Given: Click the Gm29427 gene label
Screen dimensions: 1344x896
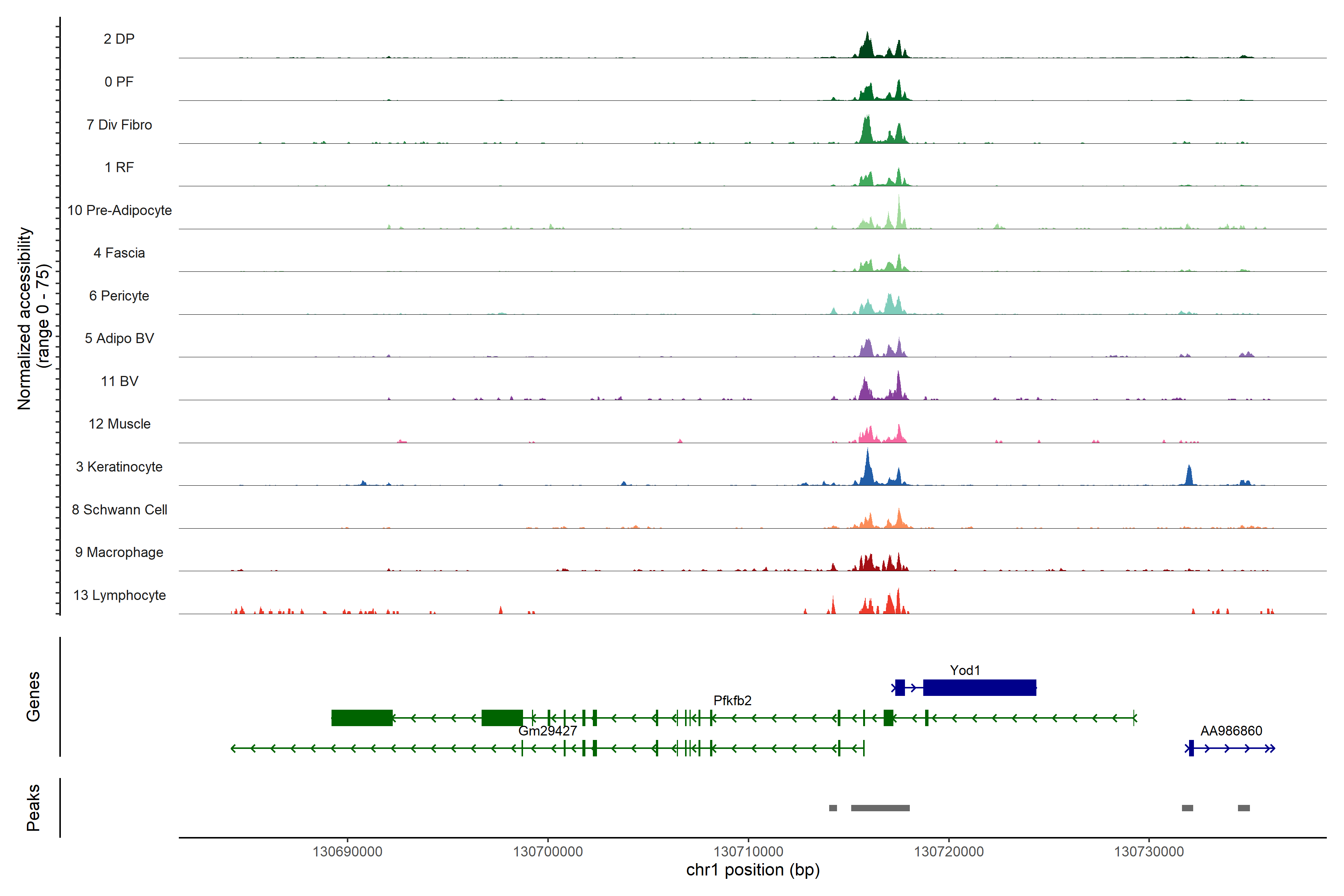Looking at the screenshot, I should tap(547, 731).
